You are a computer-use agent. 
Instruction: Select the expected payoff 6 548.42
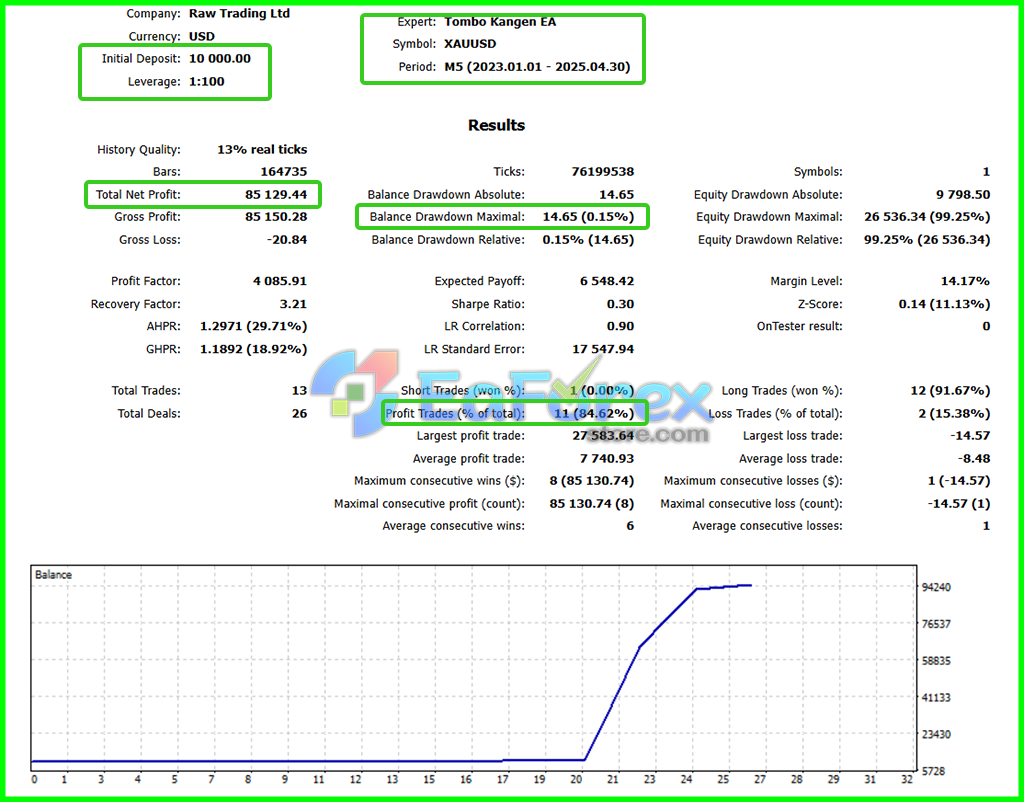pos(607,281)
